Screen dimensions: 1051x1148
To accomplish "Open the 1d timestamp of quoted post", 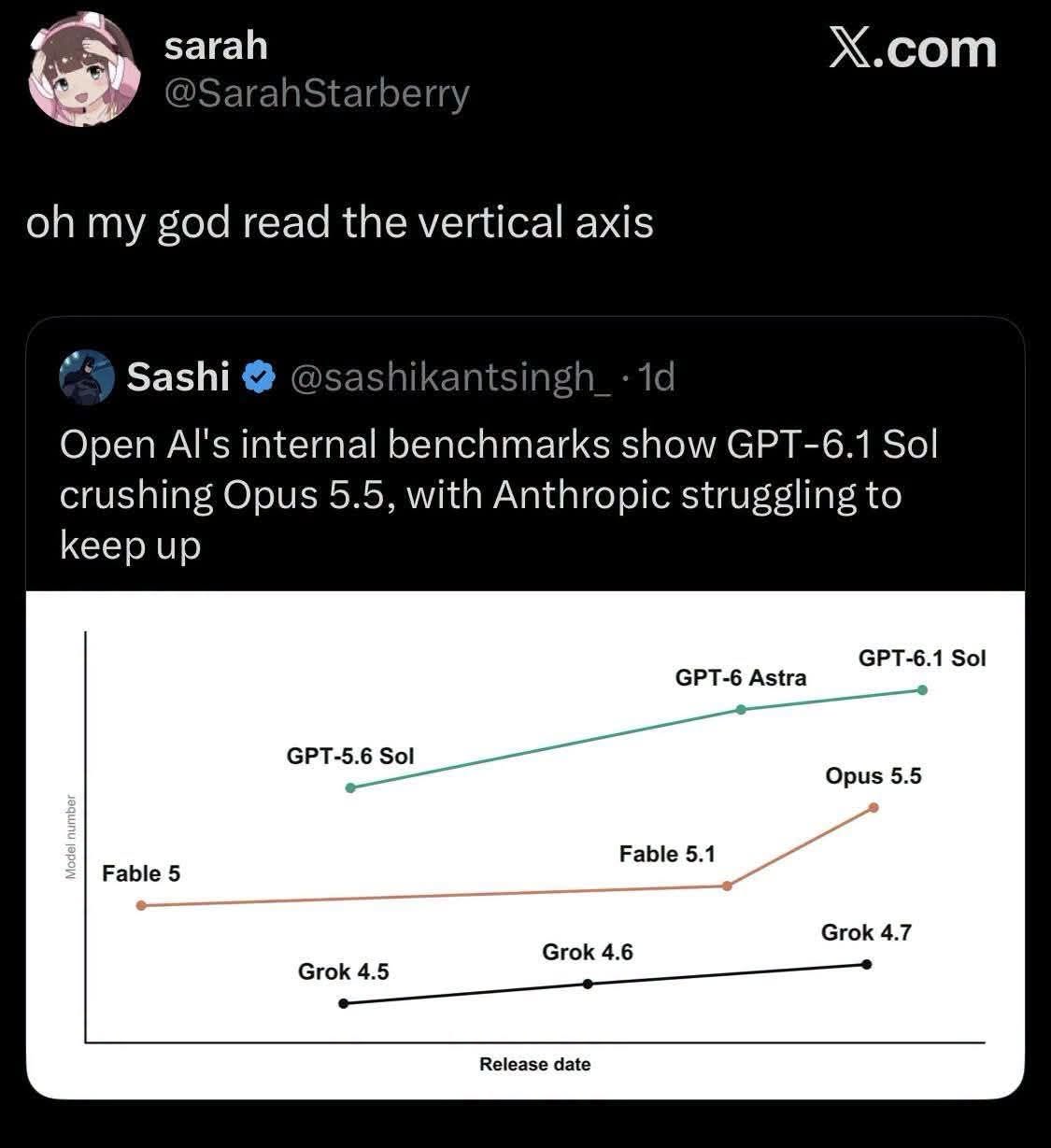I will (x=660, y=376).
